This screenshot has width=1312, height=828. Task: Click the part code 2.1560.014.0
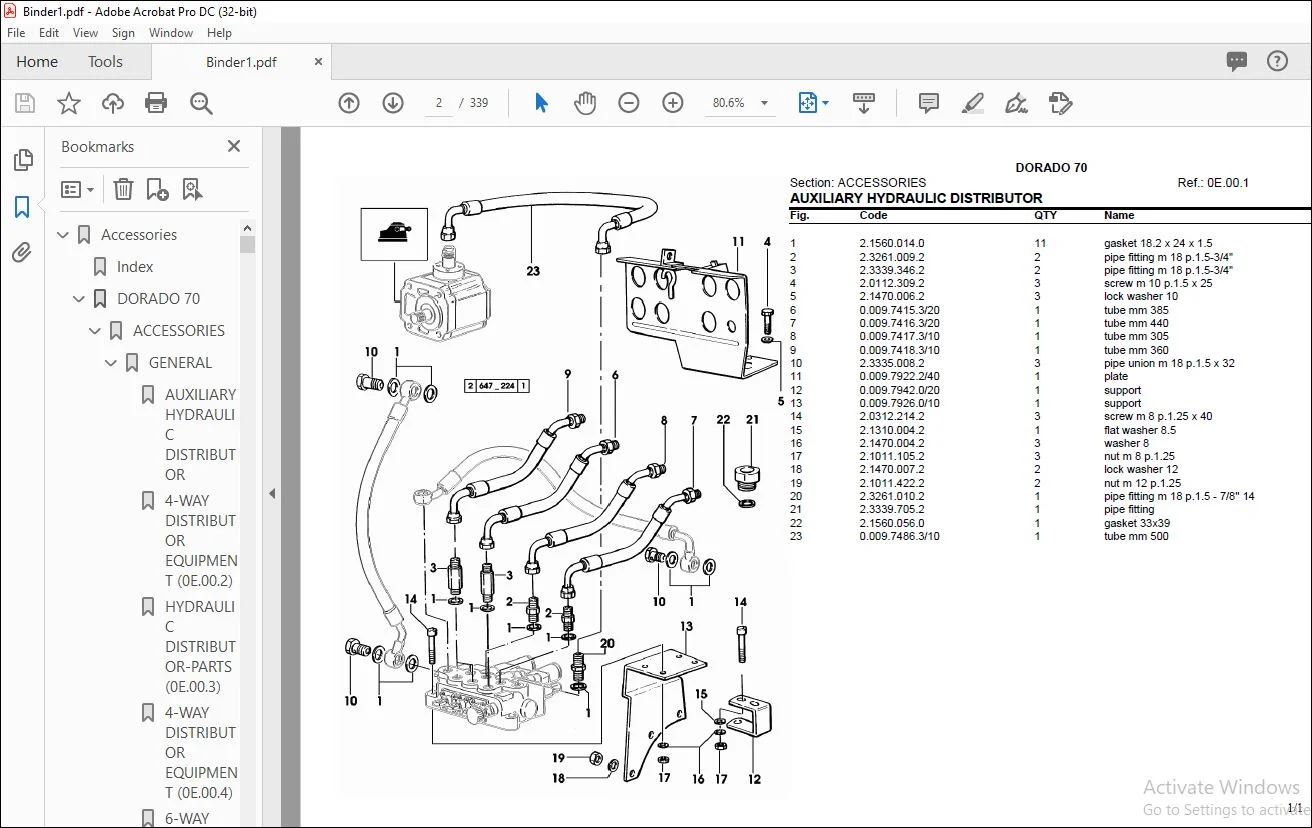pos(892,243)
